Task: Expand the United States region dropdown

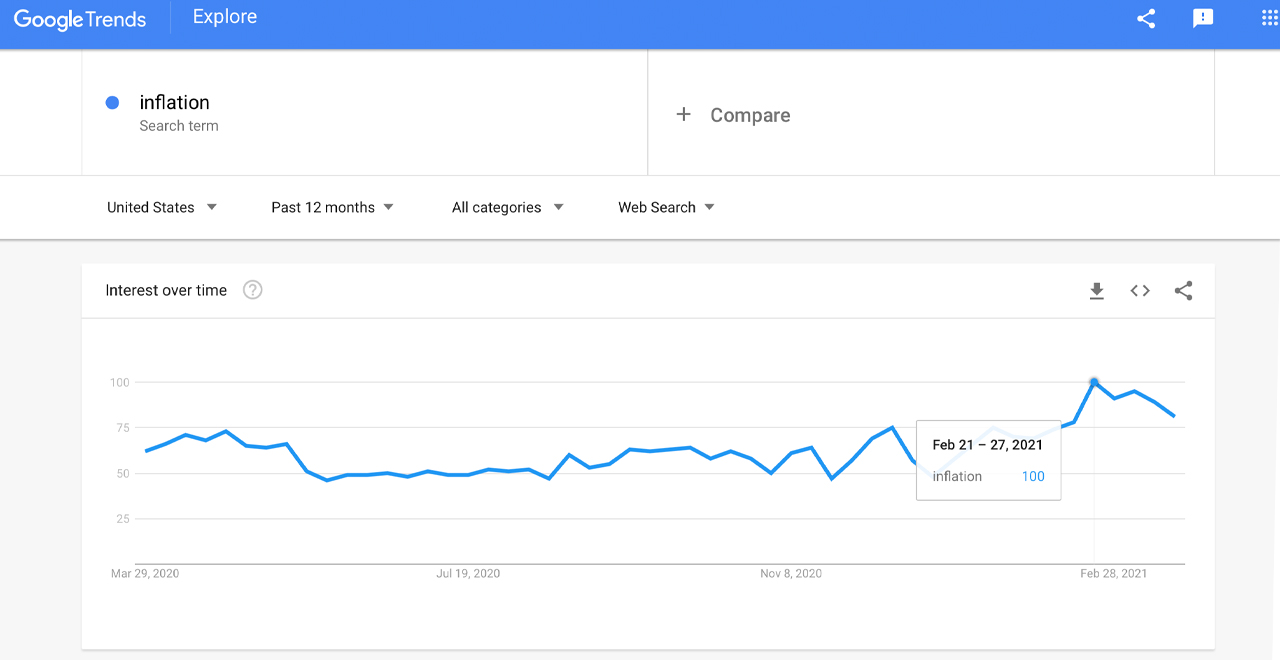Action: pyautogui.click(x=162, y=207)
